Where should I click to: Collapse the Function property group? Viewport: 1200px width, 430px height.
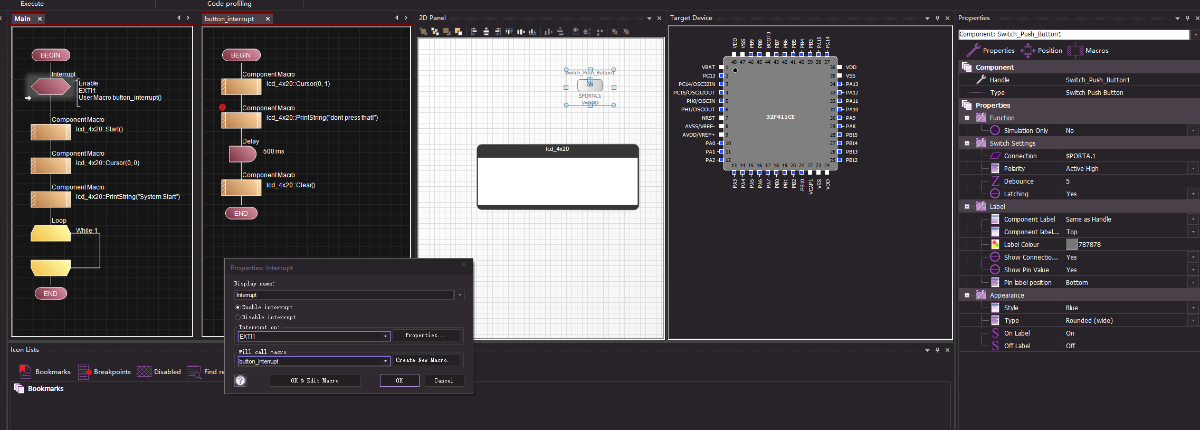(967, 118)
